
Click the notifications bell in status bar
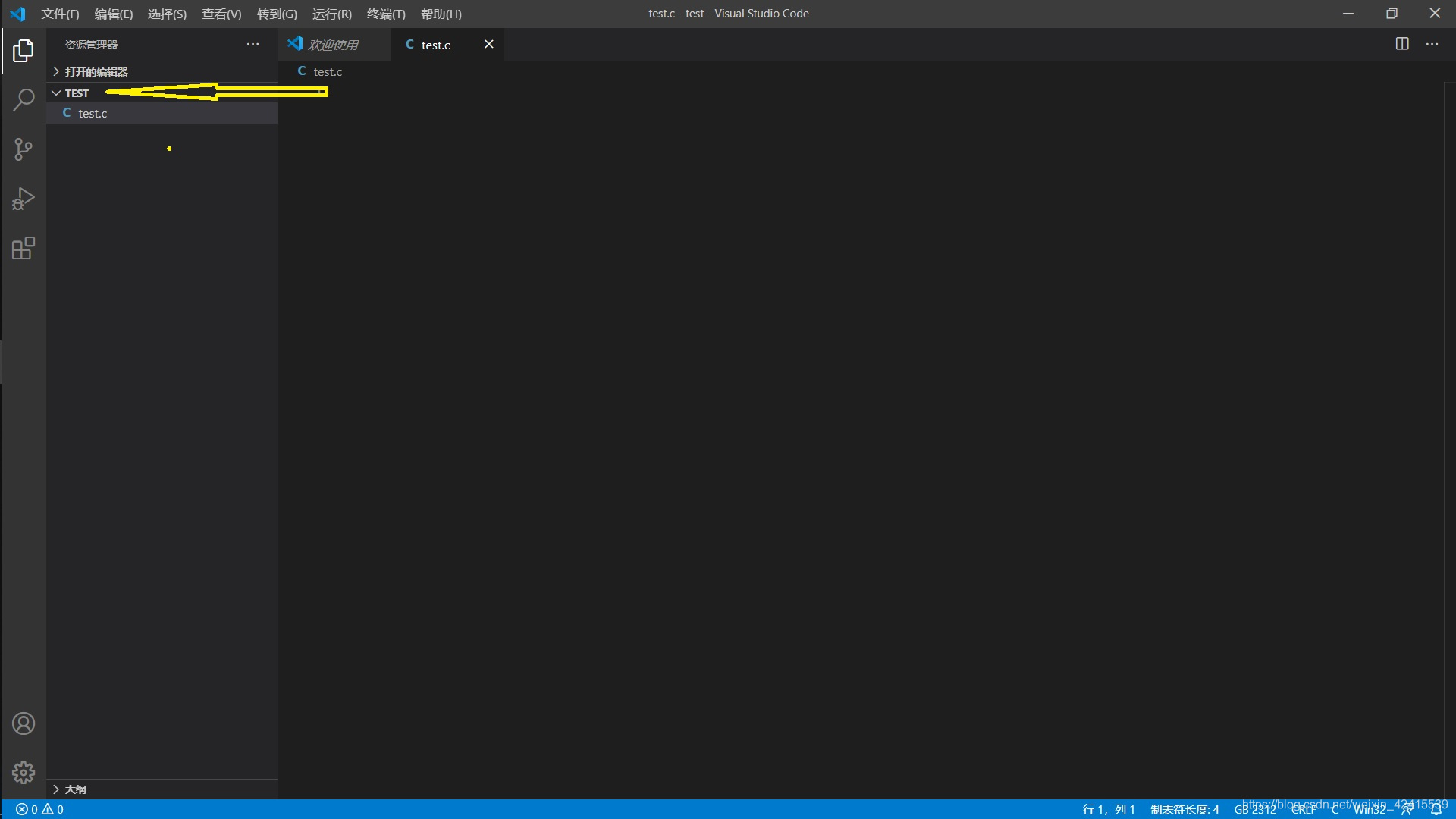click(1436, 809)
